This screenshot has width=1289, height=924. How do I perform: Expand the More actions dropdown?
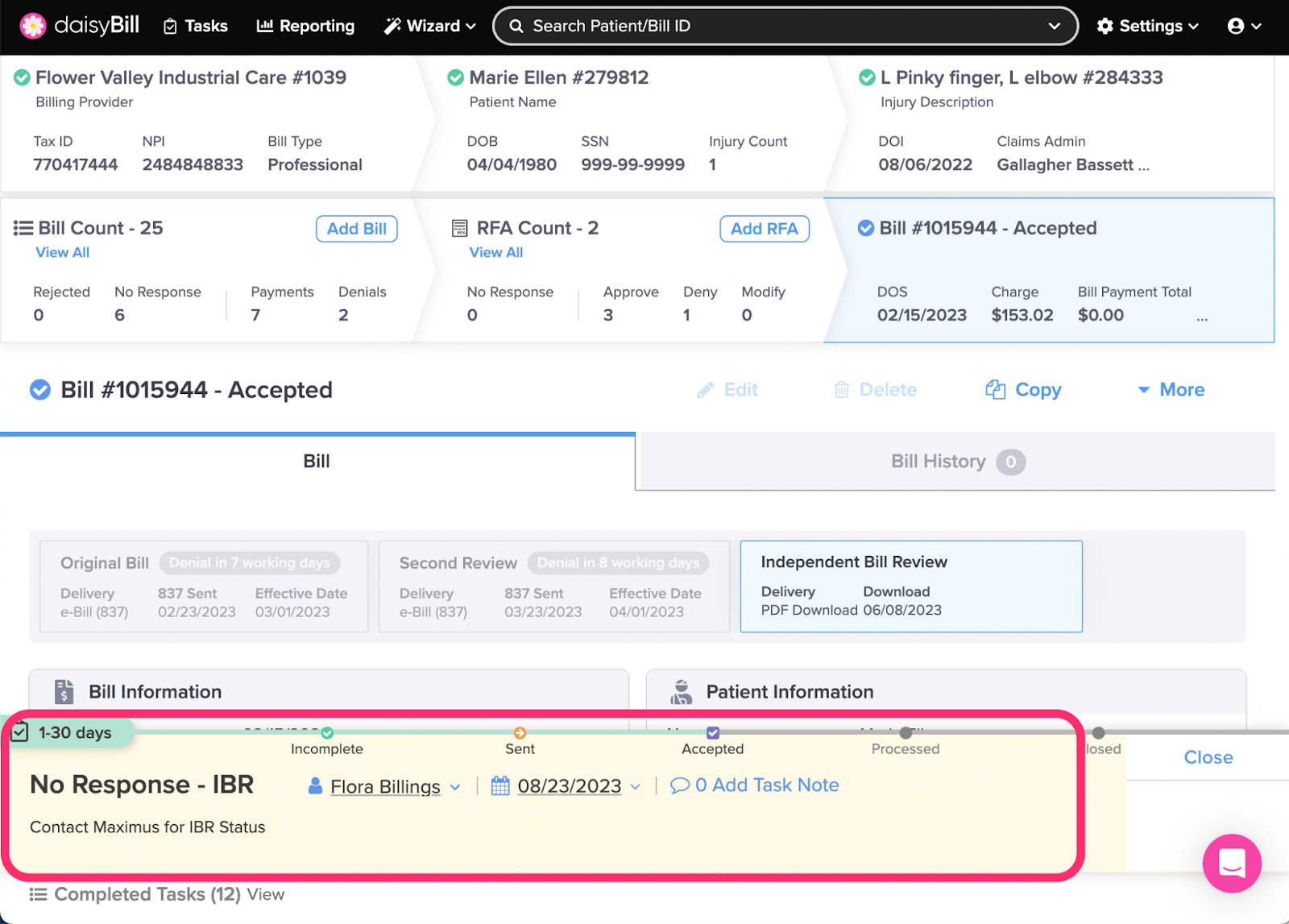[1171, 390]
